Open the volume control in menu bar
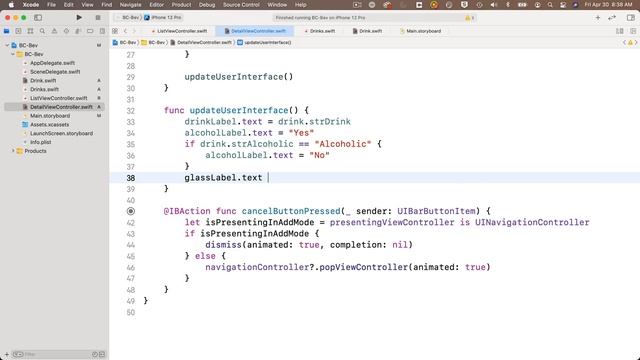Image resolution: width=640 pixels, height=360 pixels. 494,5
